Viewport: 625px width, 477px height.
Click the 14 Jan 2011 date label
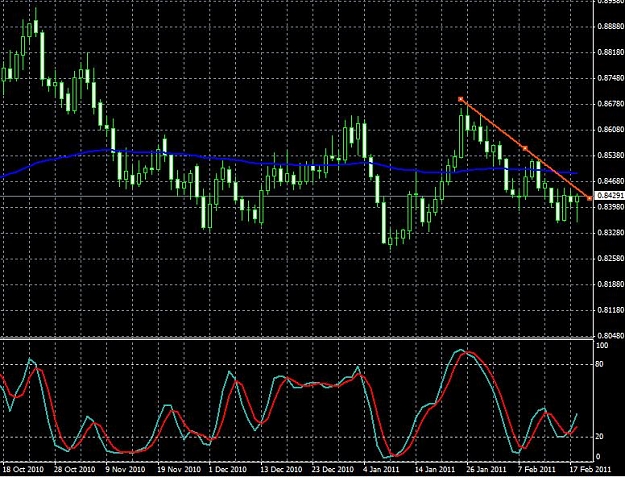pos(435,469)
